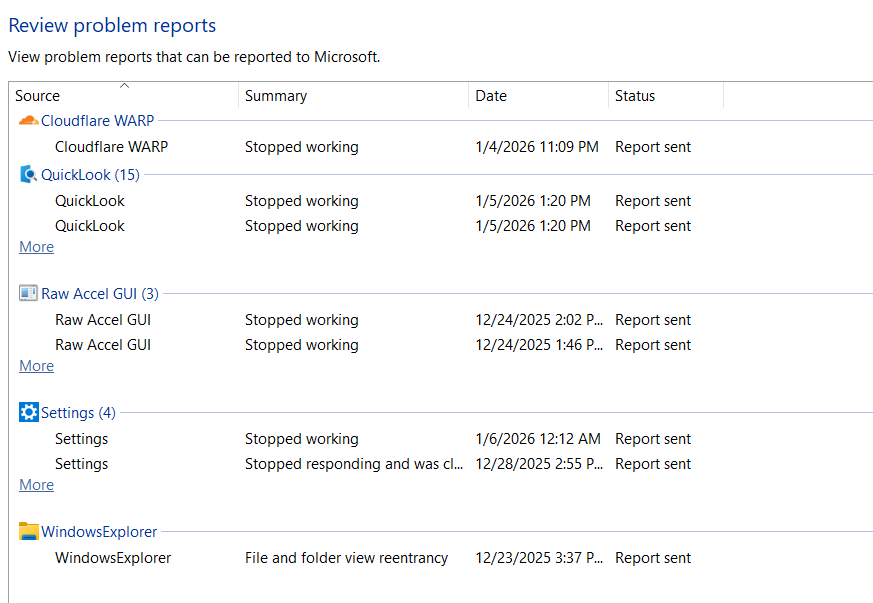873x603 pixels.
Task: Click the Raw Accel GUI group icon
Action: (28, 294)
